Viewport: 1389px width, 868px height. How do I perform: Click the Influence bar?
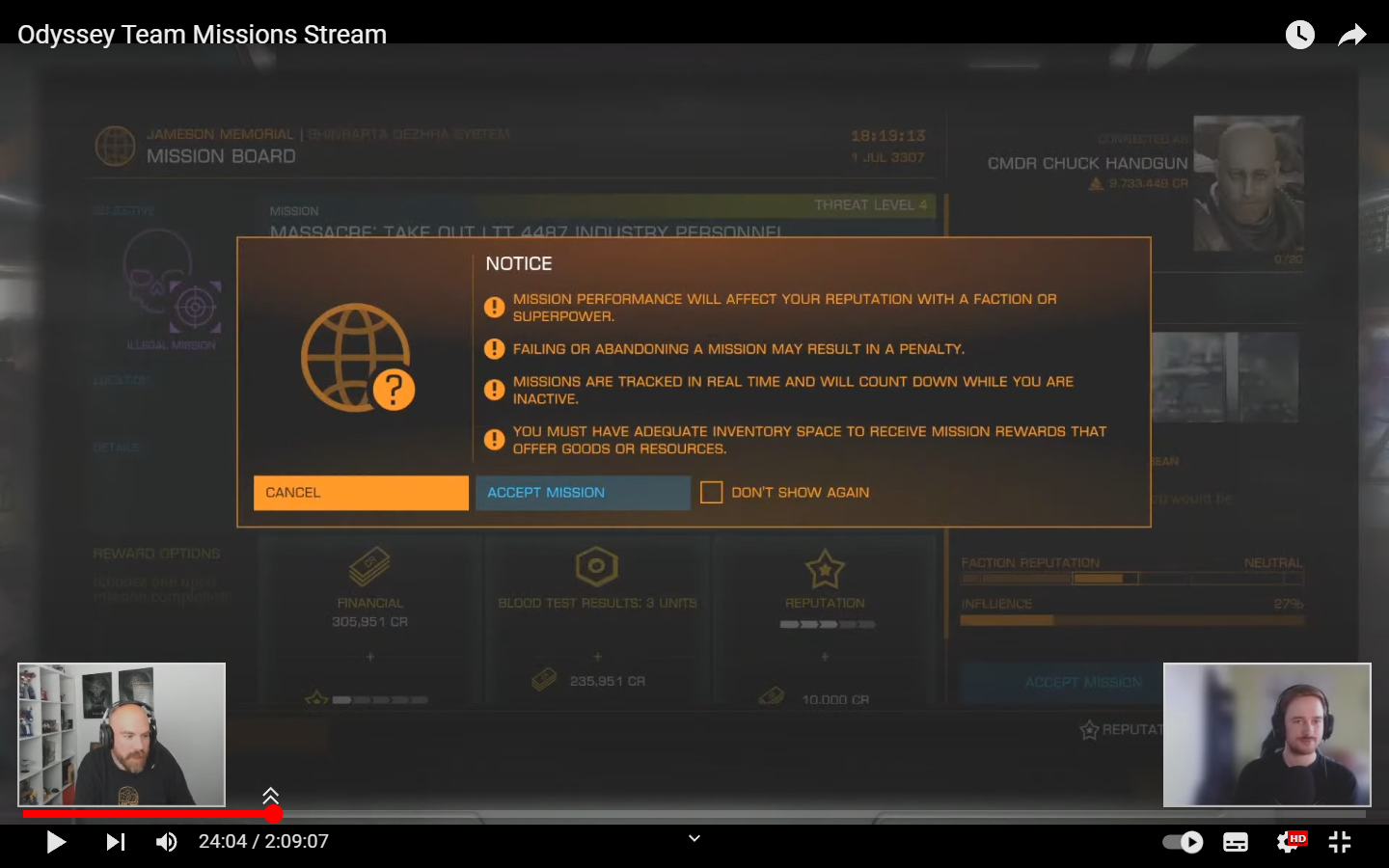1131,620
